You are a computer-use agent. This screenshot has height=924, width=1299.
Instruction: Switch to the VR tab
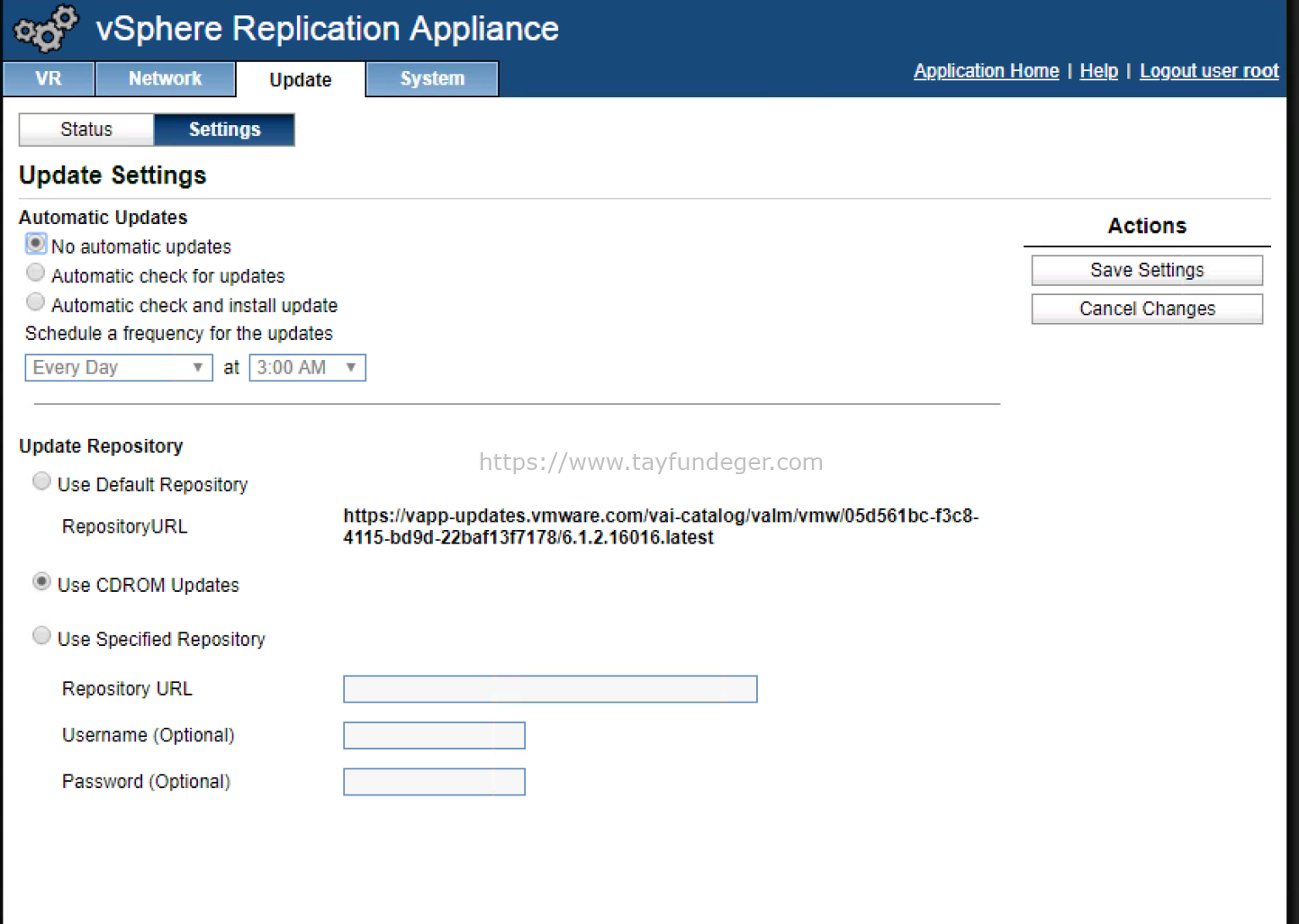47,79
